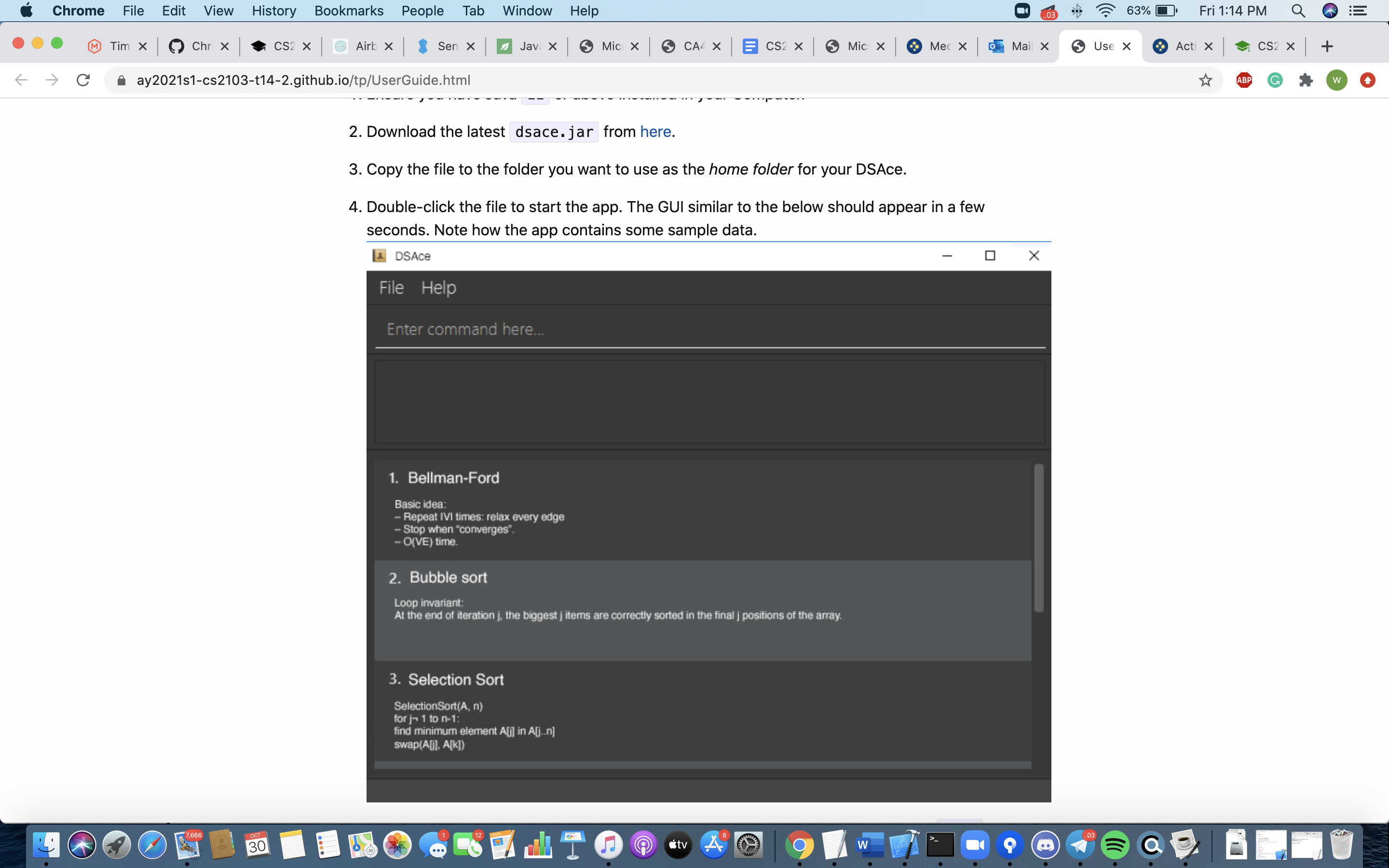This screenshot has height=868, width=1389.
Task: Click the macOS Spotlight search icon
Action: (x=1298, y=10)
